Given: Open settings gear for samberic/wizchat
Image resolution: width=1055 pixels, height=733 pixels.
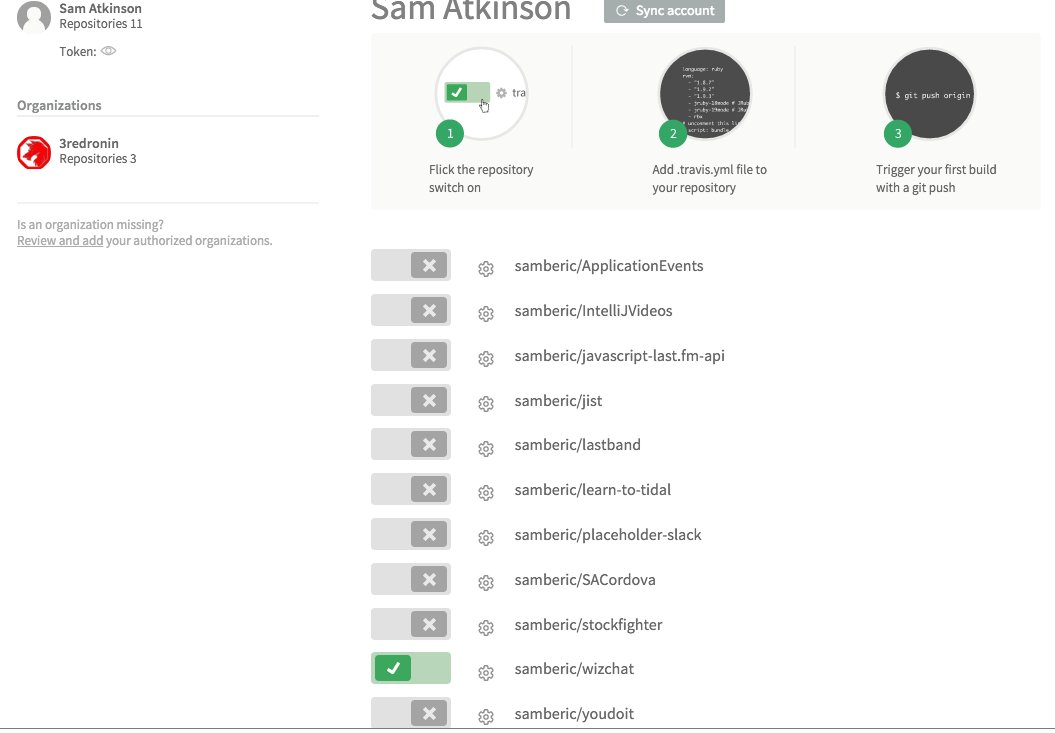Looking at the screenshot, I should coord(486,673).
